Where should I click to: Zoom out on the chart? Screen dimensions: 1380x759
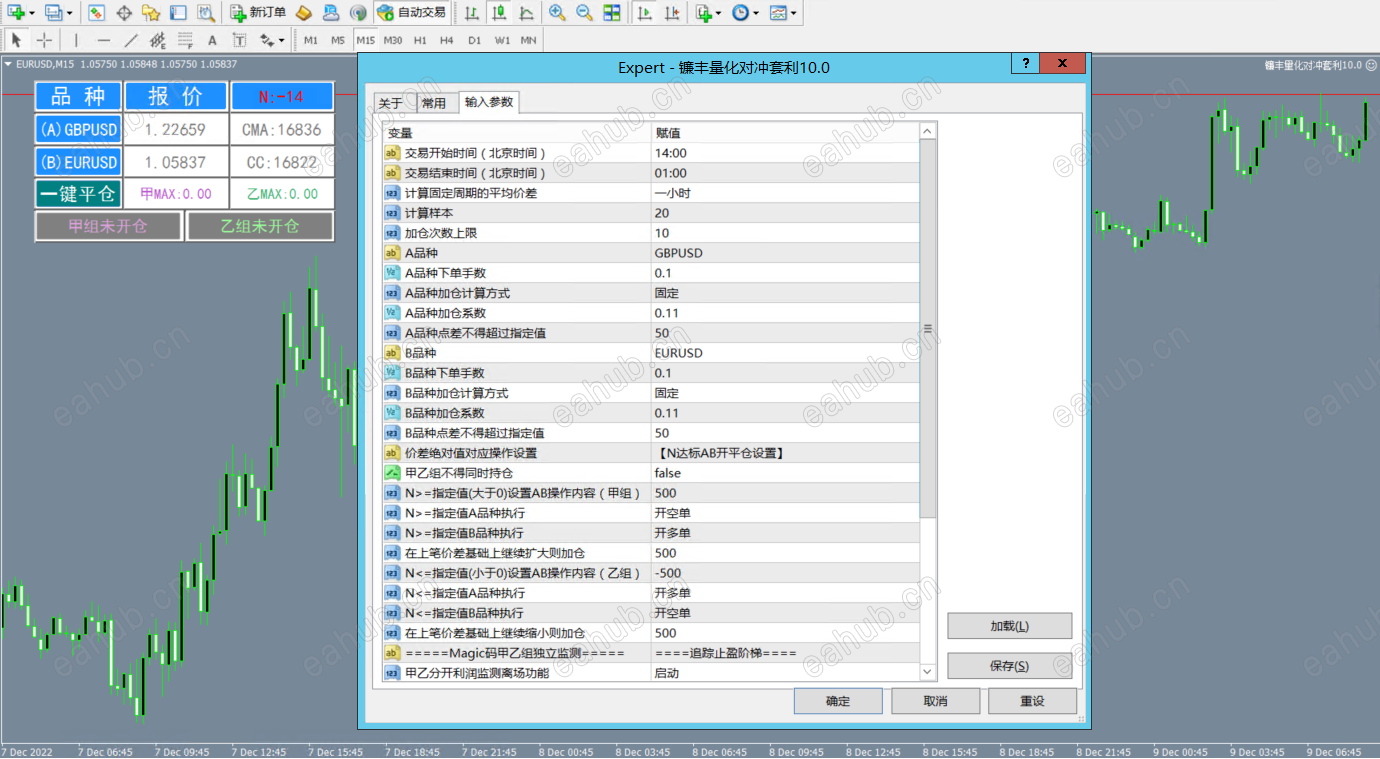point(584,12)
